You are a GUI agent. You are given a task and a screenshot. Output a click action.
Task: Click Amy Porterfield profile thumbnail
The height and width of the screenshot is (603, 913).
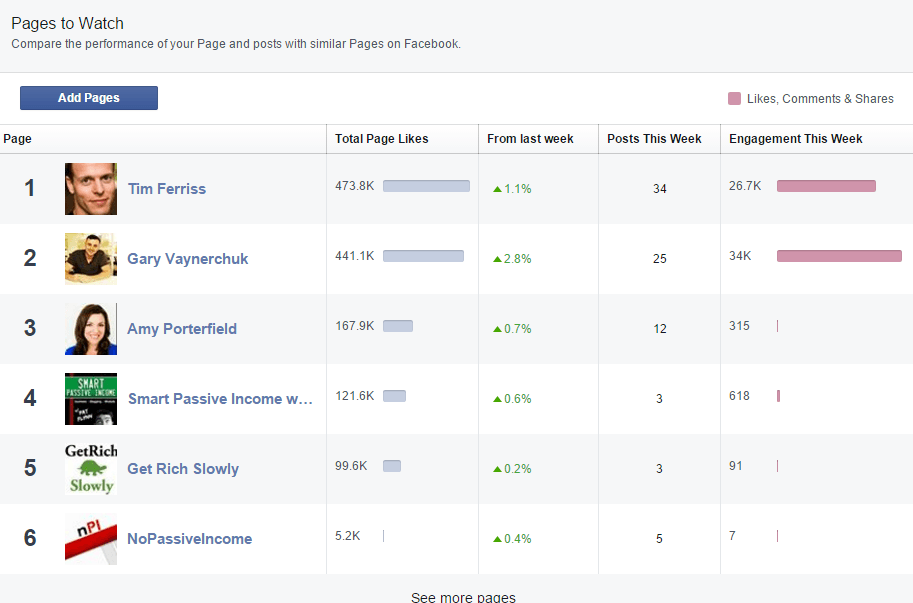coord(91,329)
